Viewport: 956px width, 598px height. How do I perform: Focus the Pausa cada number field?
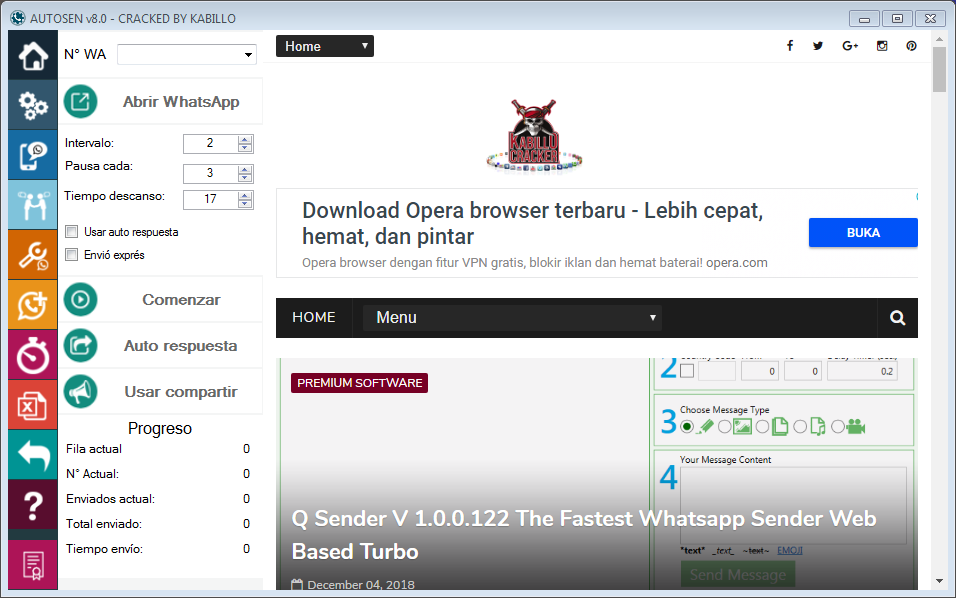point(210,174)
